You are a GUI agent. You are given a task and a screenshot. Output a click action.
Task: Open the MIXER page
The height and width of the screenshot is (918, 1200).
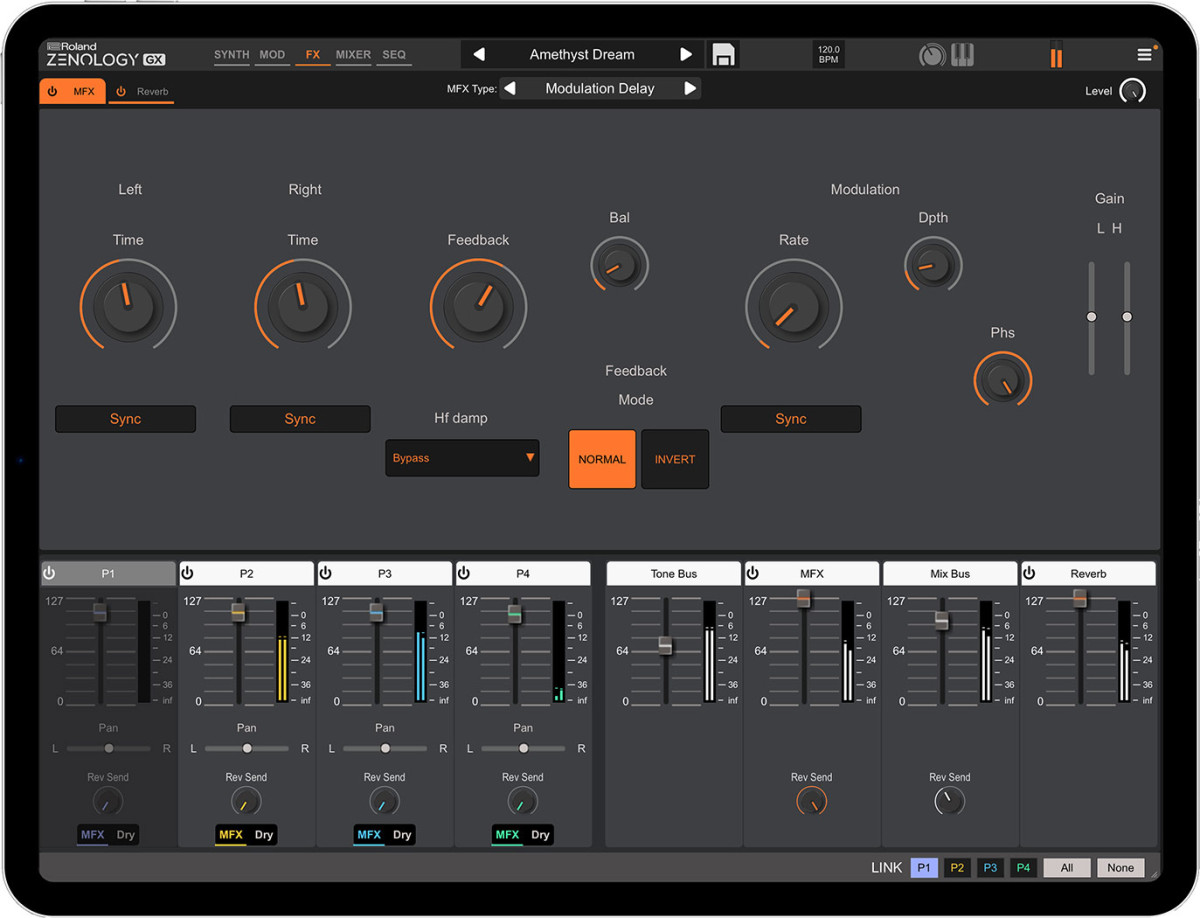pyautogui.click(x=353, y=55)
